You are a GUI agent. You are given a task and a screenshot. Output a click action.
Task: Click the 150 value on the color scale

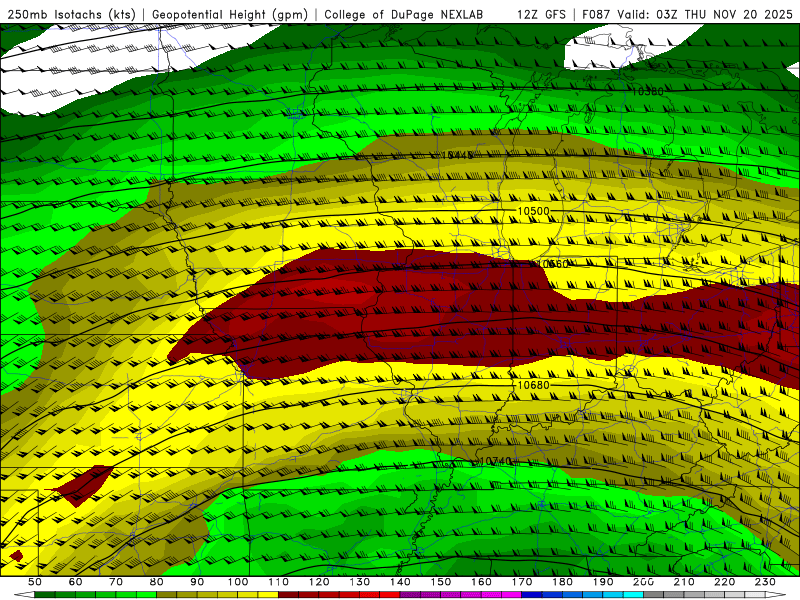click(x=441, y=582)
